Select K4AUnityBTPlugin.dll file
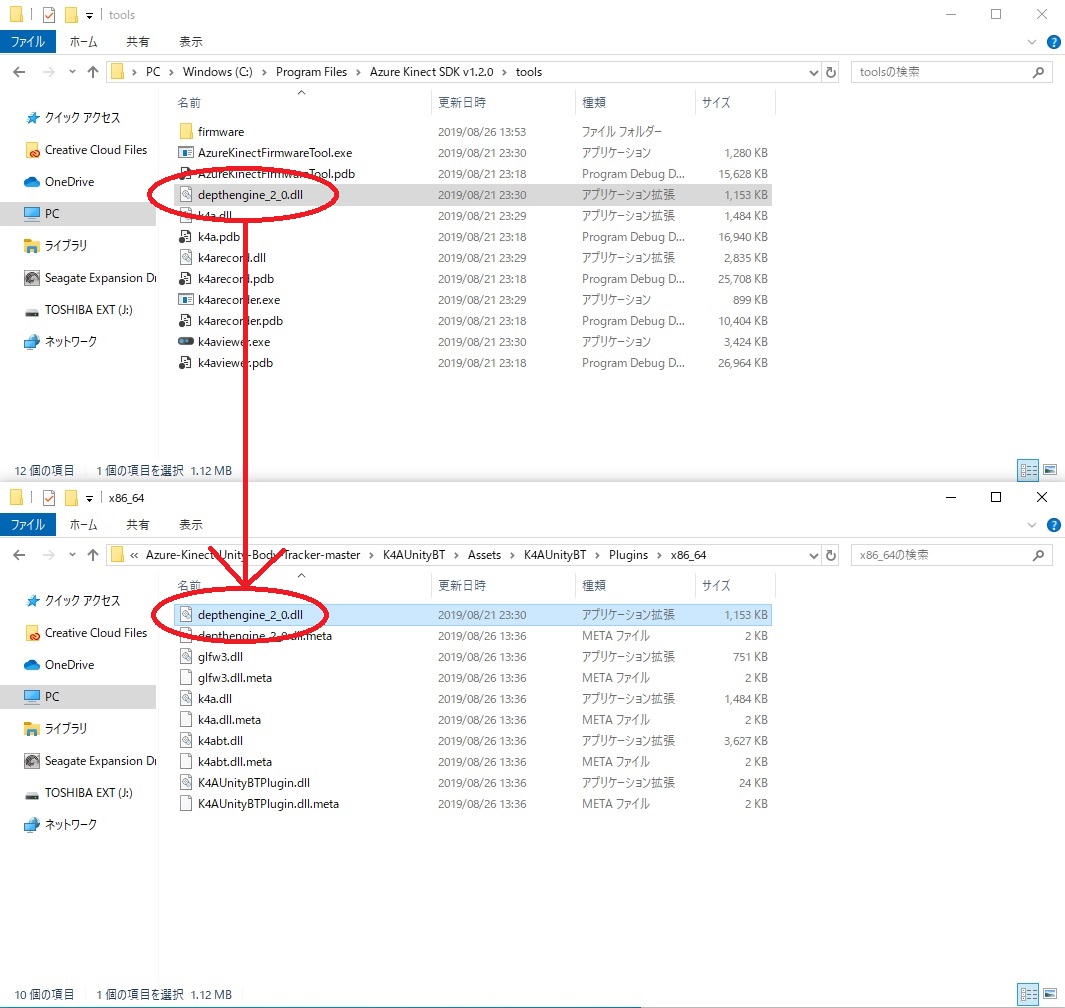Screen dimensions: 1065x1008 [x=253, y=783]
